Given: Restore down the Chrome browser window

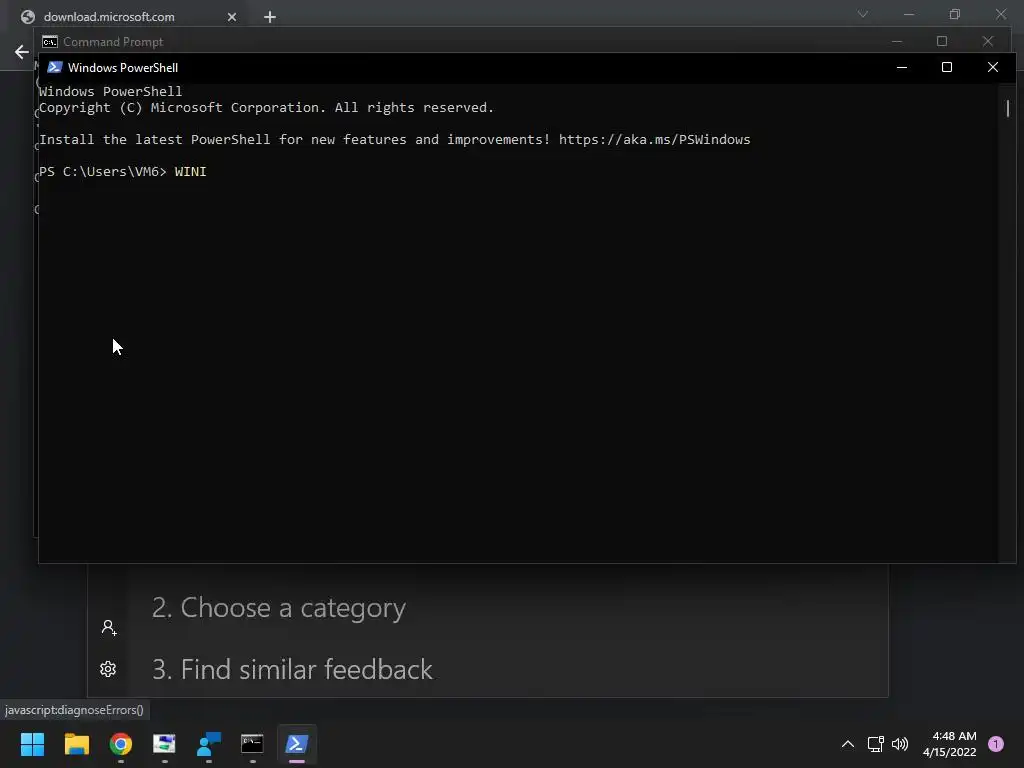Looking at the screenshot, I should point(955,14).
